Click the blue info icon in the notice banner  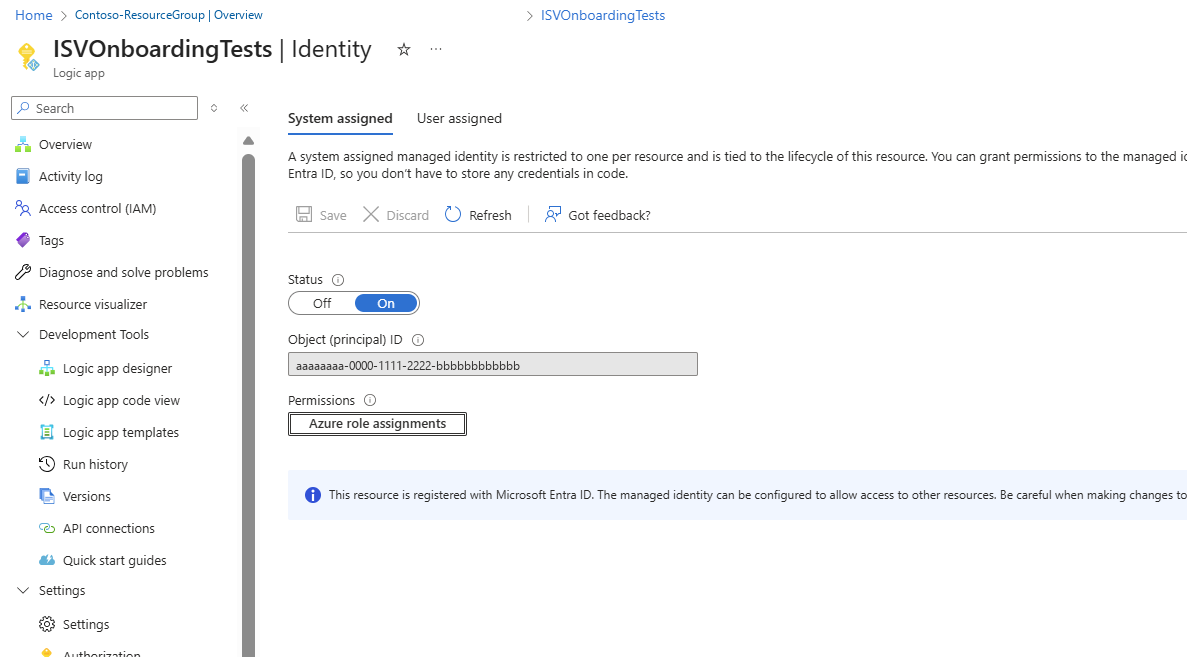click(x=313, y=495)
